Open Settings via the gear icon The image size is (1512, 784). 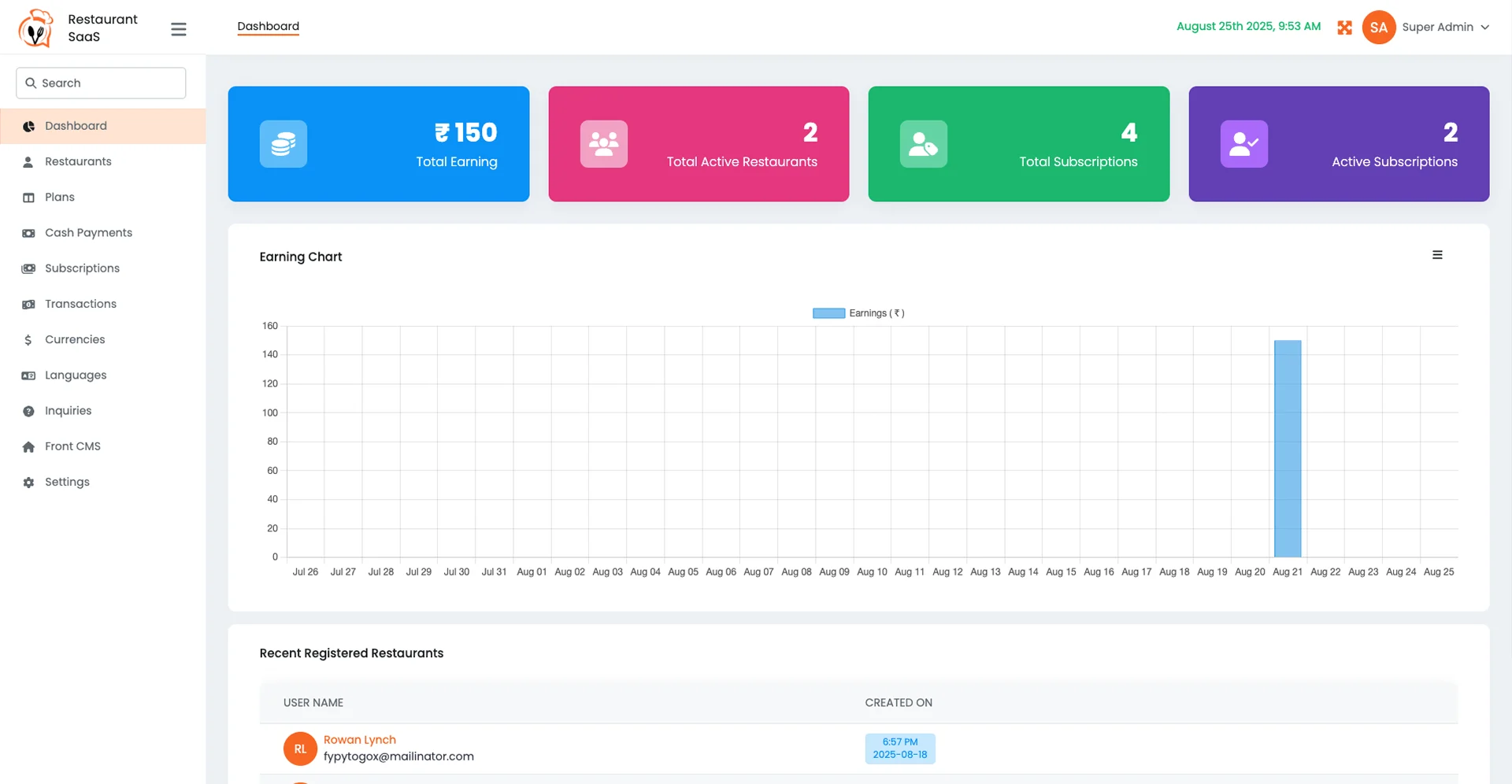(28, 481)
